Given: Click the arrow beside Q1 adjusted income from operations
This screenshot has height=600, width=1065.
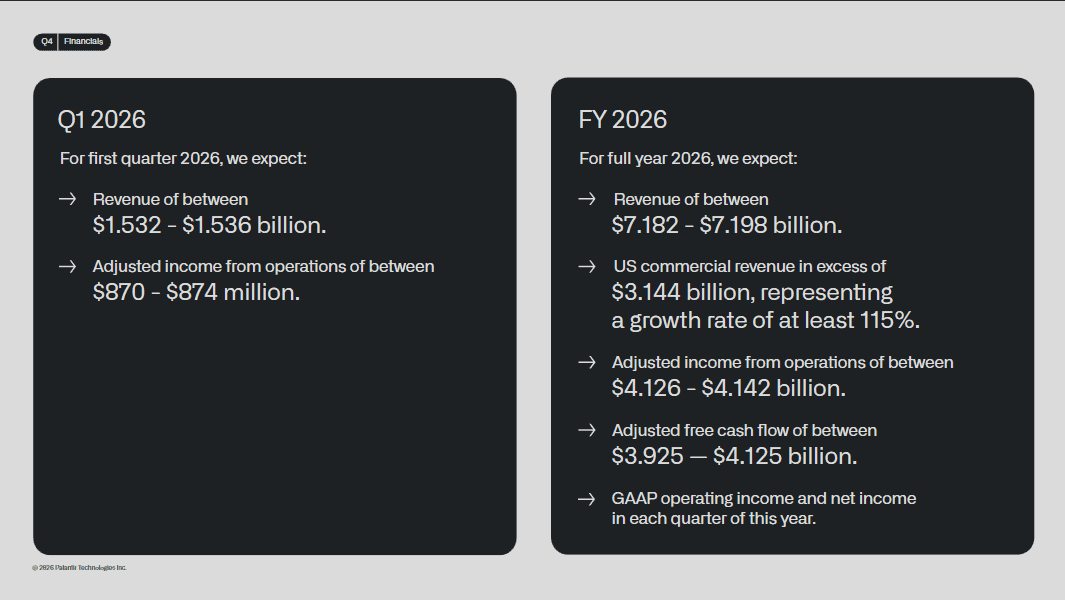Looking at the screenshot, I should pos(68,267).
